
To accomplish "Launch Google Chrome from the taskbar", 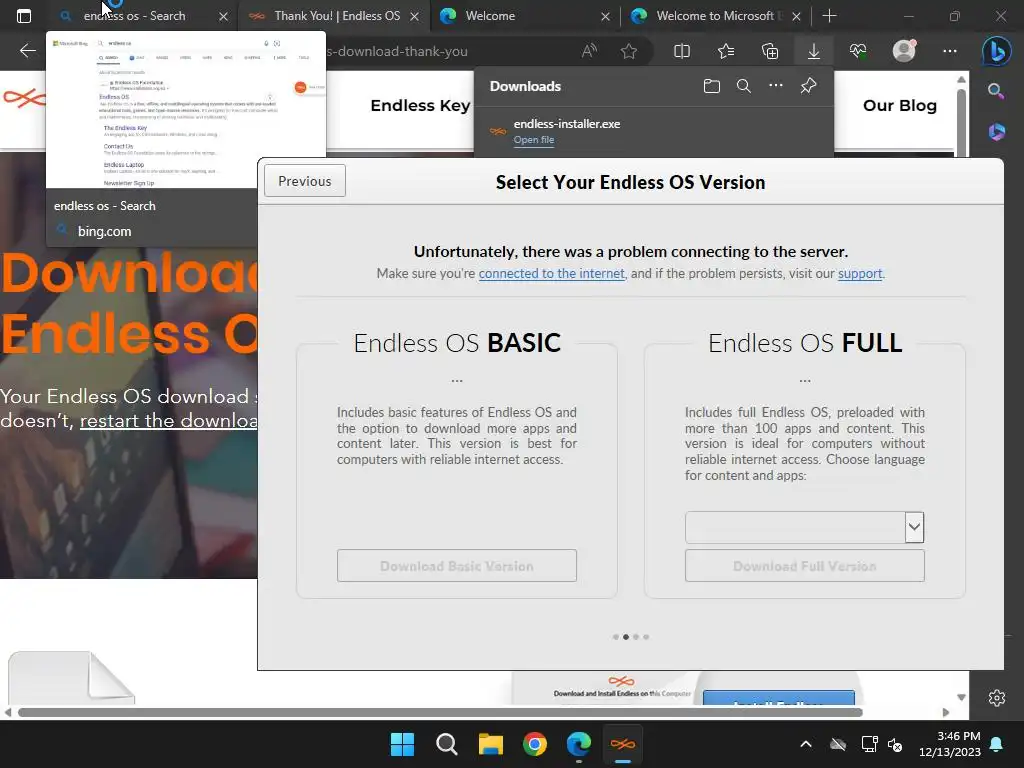I will 535,744.
